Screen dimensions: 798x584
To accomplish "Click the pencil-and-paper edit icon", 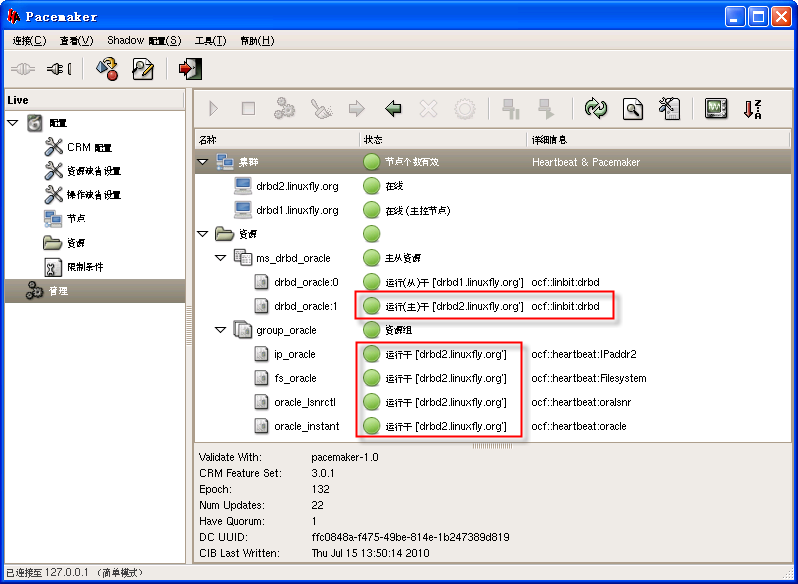I will coord(142,69).
